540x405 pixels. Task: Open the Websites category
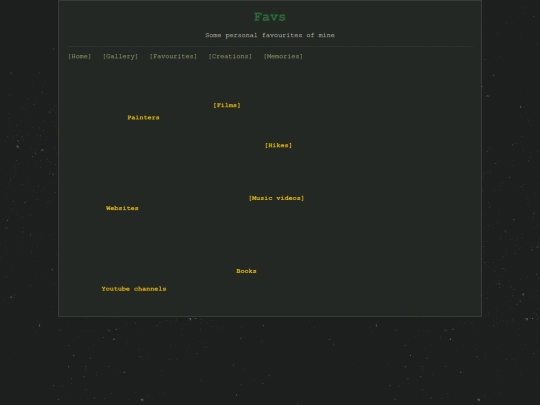pyautogui.click(x=122, y=208)
